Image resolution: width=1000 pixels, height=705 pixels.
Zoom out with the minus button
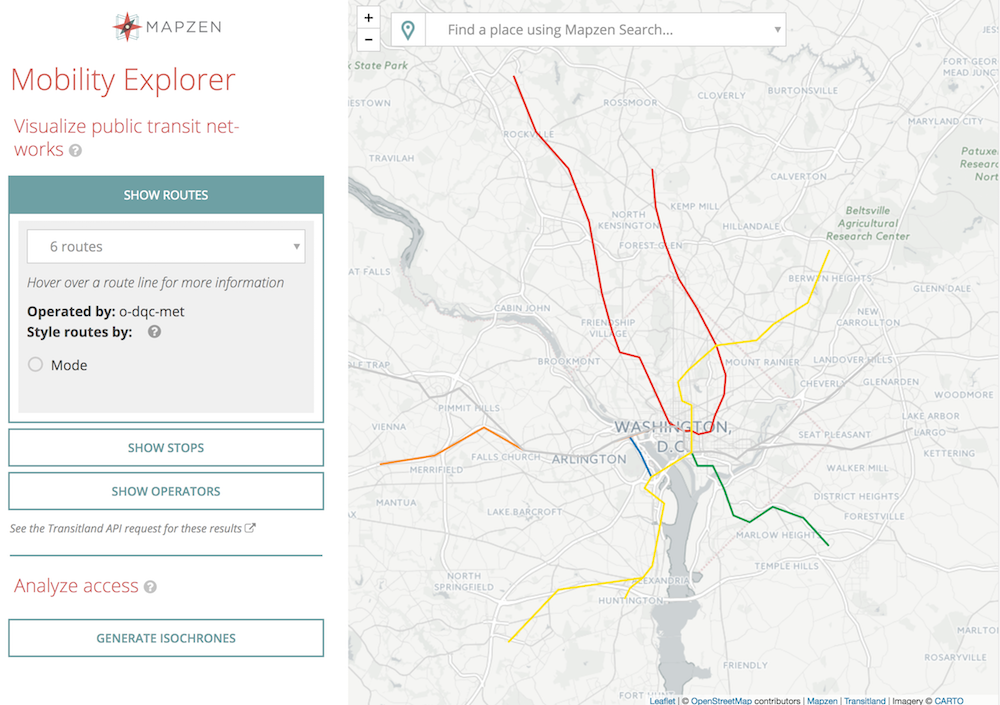point(369,40)
